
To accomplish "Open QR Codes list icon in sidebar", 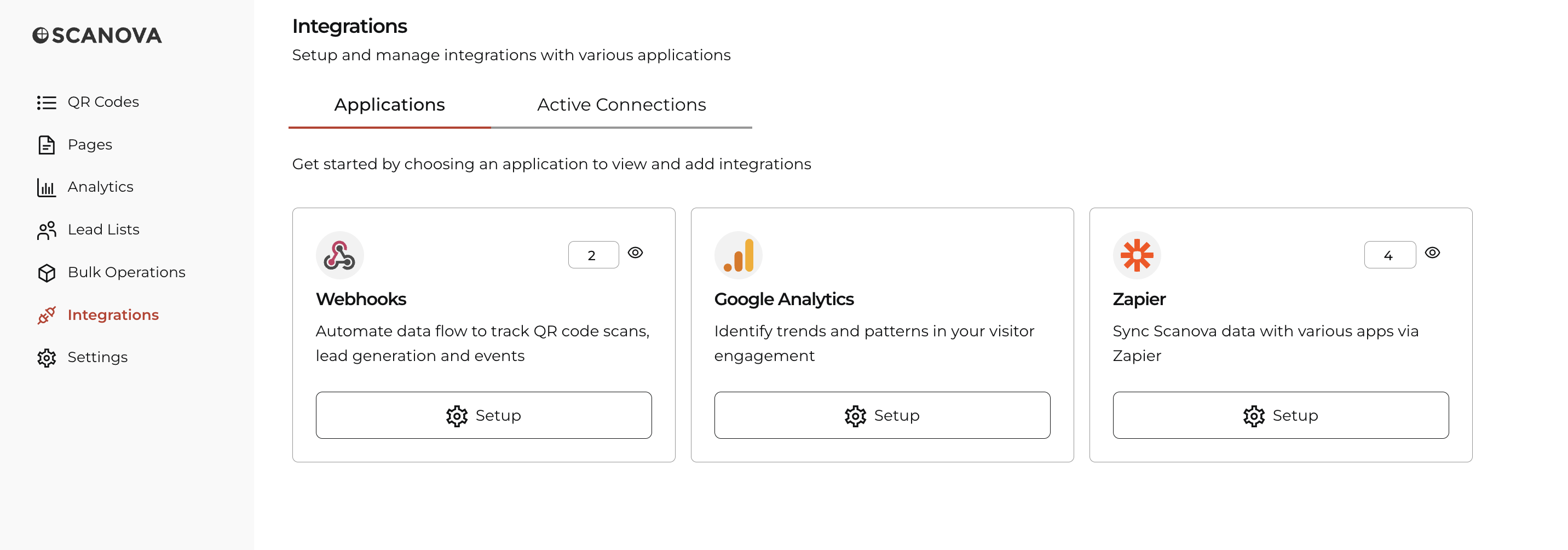I will [46, 102].
